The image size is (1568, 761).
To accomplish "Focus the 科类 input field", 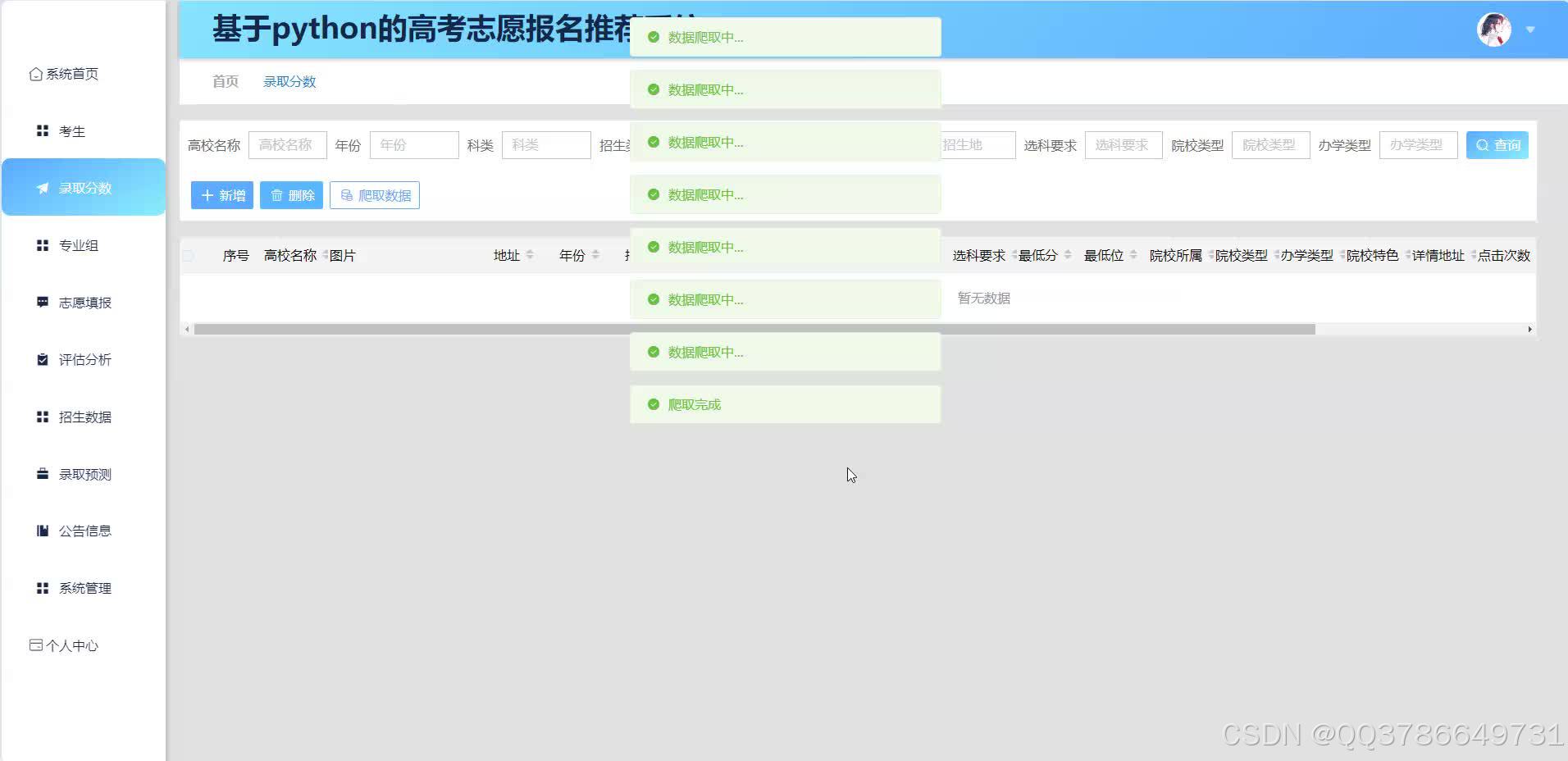I will tap(546, 145).
